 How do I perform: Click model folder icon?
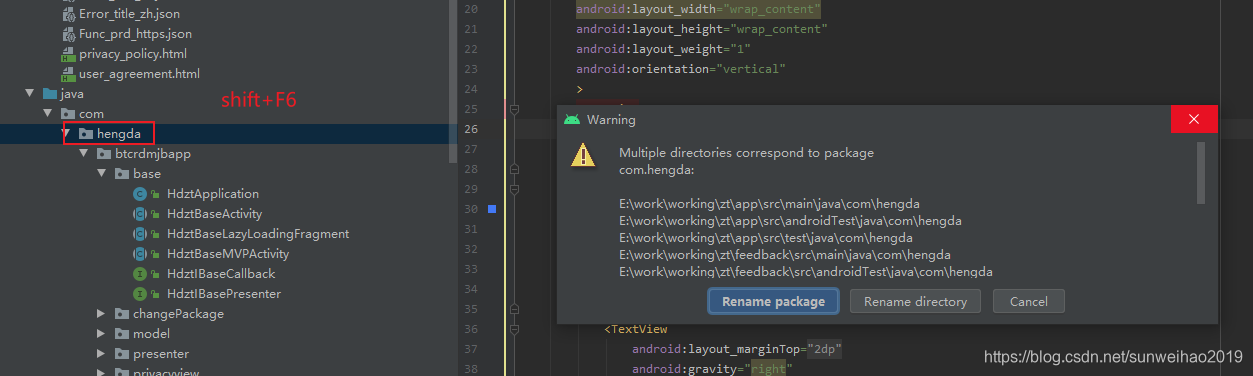[122, 333]
